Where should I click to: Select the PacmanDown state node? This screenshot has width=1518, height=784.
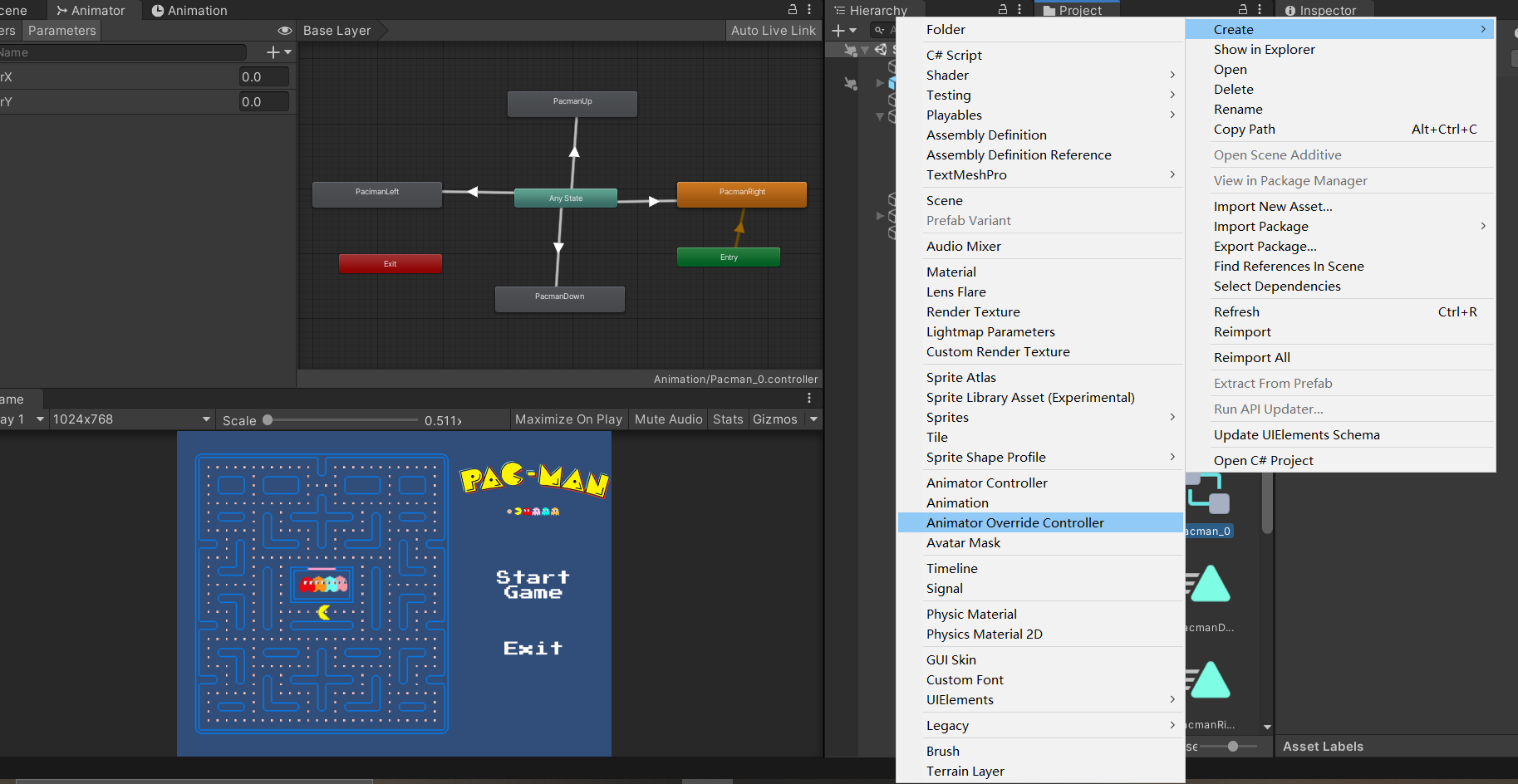click(560, 299)
